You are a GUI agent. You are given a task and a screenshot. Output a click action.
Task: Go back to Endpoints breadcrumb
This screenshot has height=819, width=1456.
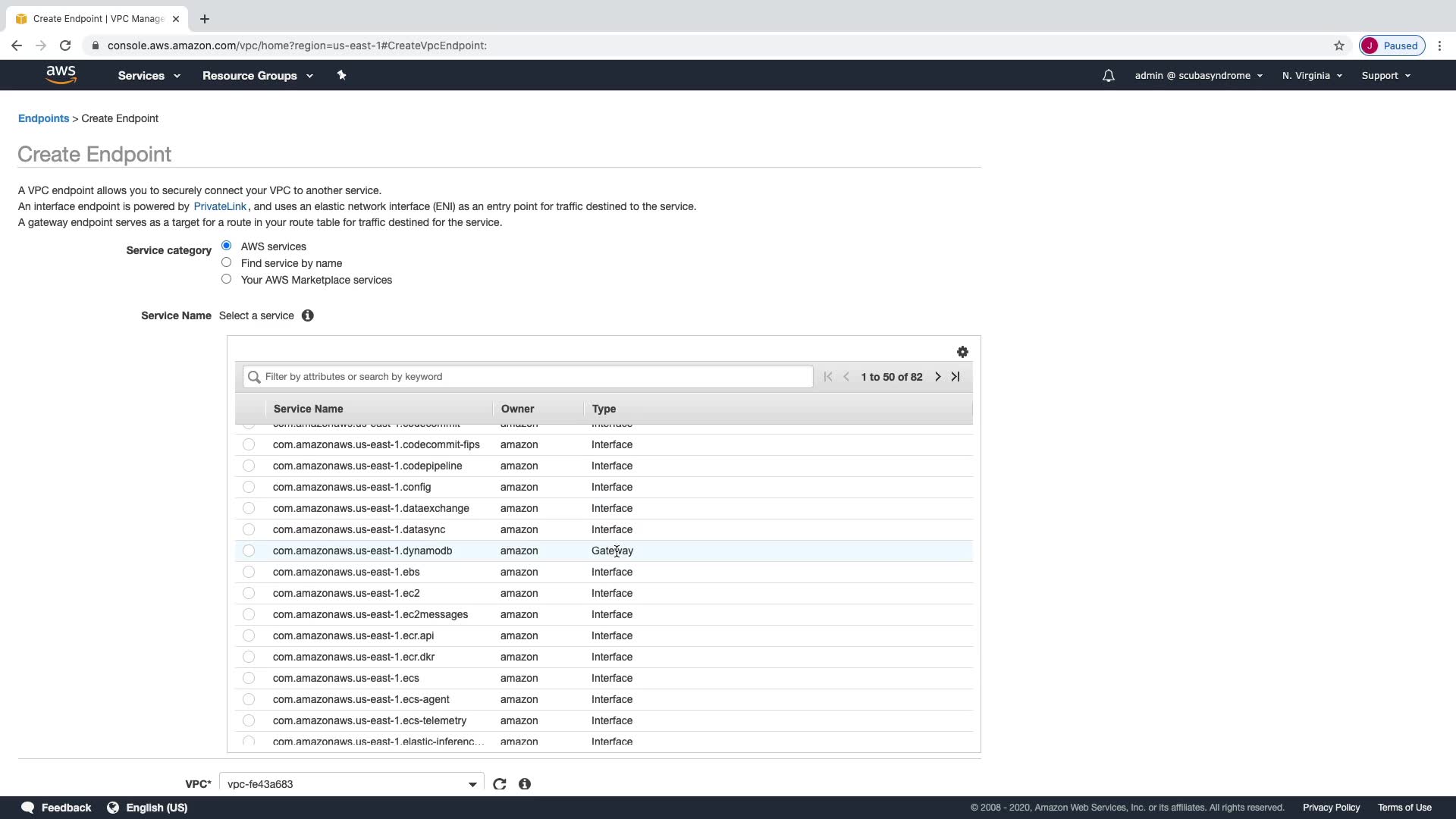pyautogui.click(x=43, y=118)
